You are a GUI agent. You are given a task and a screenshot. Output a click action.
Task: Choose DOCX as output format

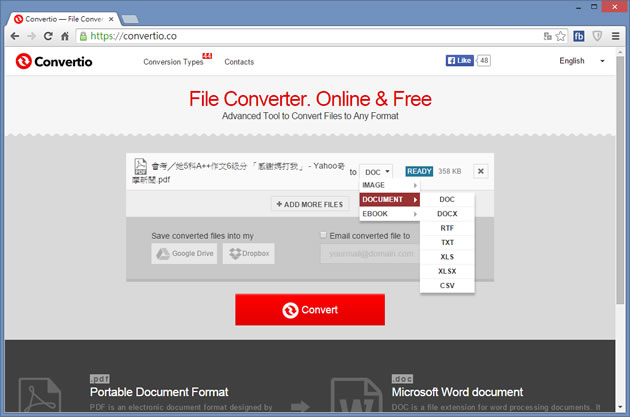pos(447,214)
